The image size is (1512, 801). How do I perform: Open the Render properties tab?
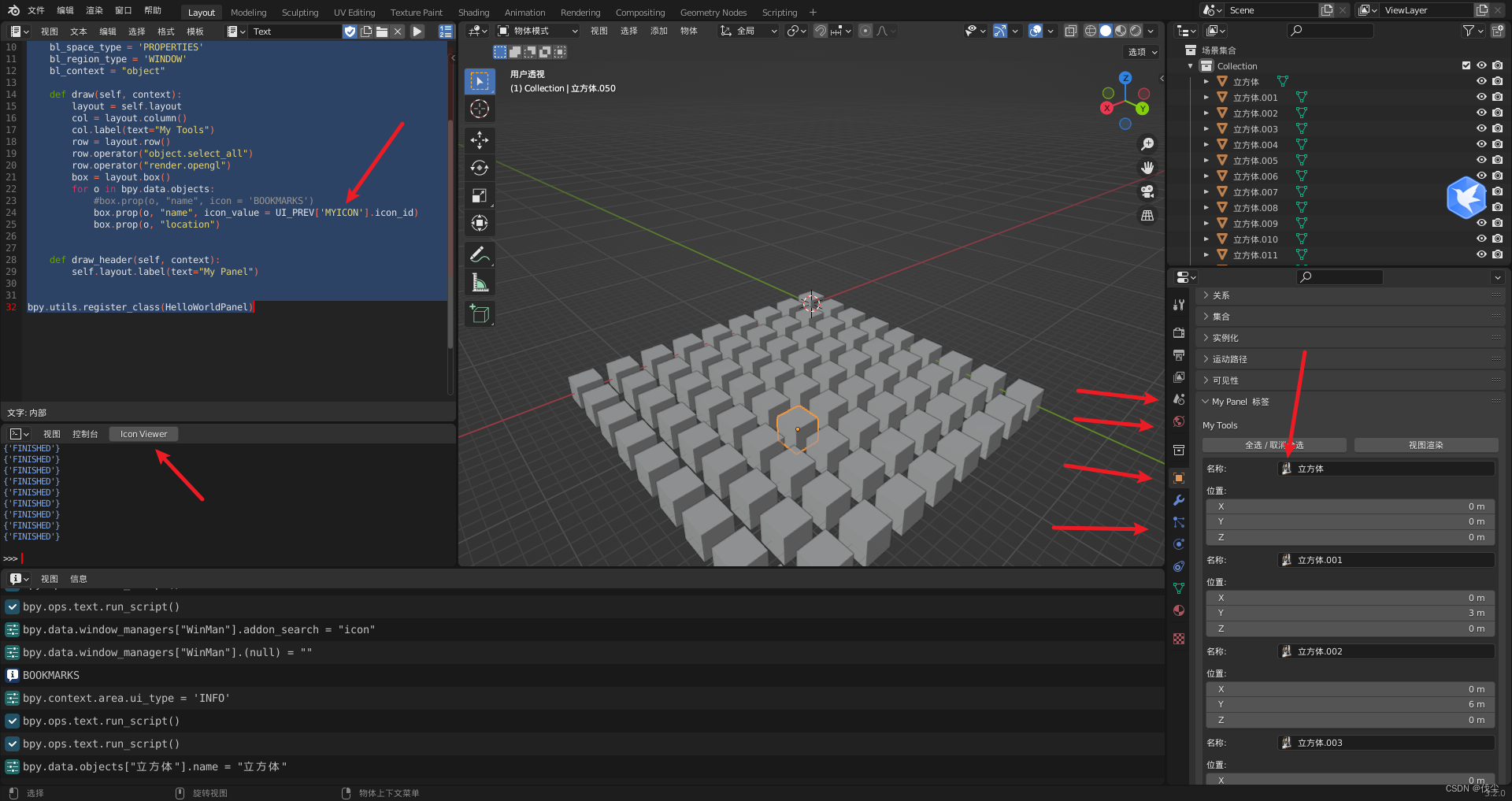tap(1179, 333)
